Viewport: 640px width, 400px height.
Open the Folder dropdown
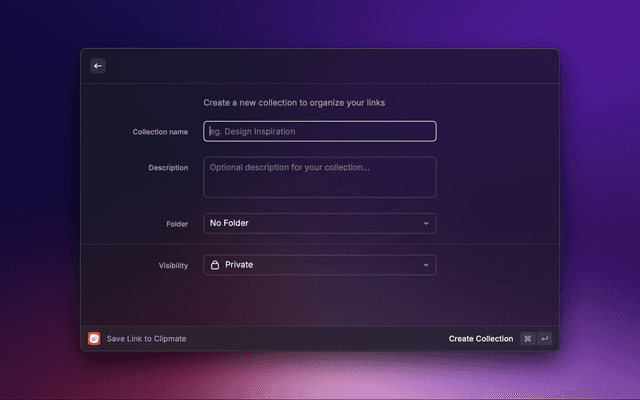[320, 223]
